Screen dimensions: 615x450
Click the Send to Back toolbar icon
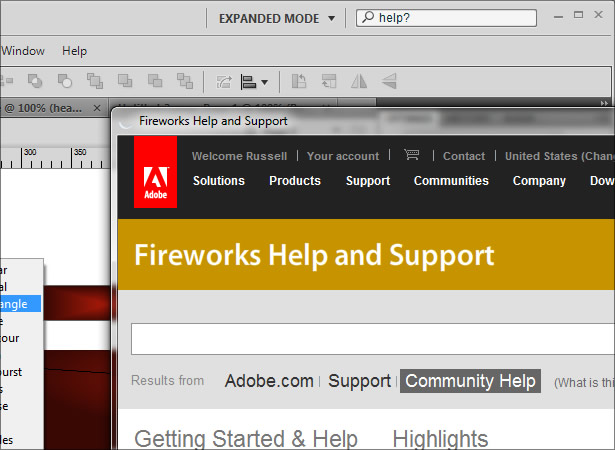(185, 81)
